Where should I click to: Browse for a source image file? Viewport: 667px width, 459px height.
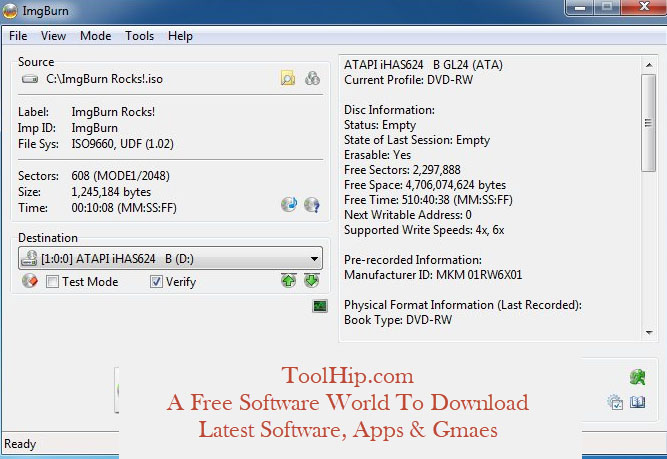pos(288,79)
